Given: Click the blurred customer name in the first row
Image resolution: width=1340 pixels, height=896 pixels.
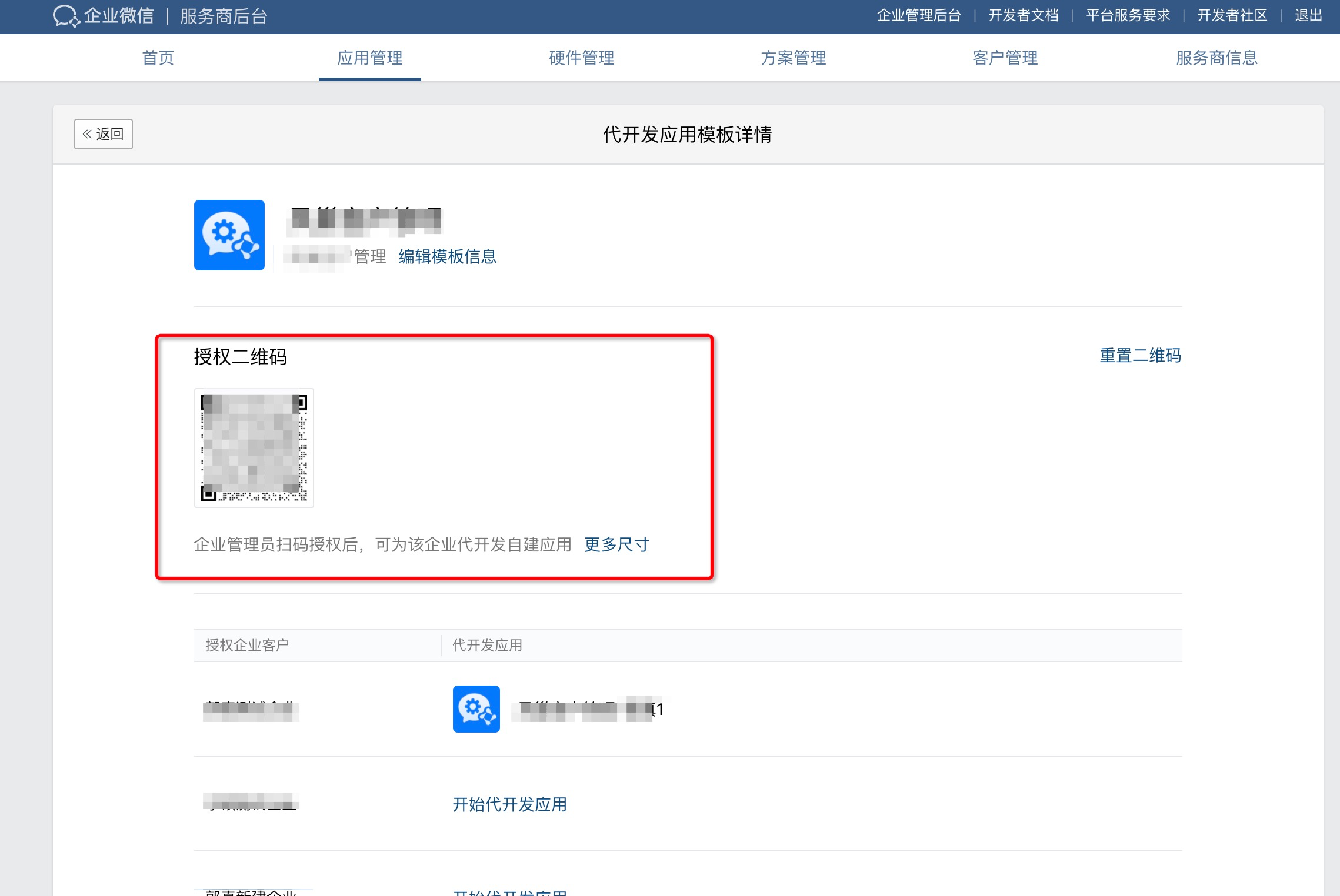Looking at the screenshot, I should tap(251, 710).
